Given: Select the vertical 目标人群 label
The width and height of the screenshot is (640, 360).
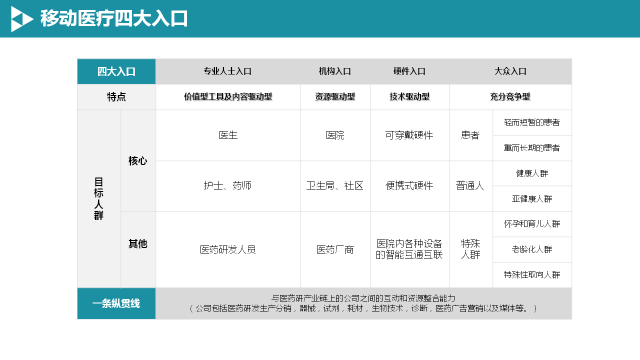Looking at the screenshot, I should [98, 199].
